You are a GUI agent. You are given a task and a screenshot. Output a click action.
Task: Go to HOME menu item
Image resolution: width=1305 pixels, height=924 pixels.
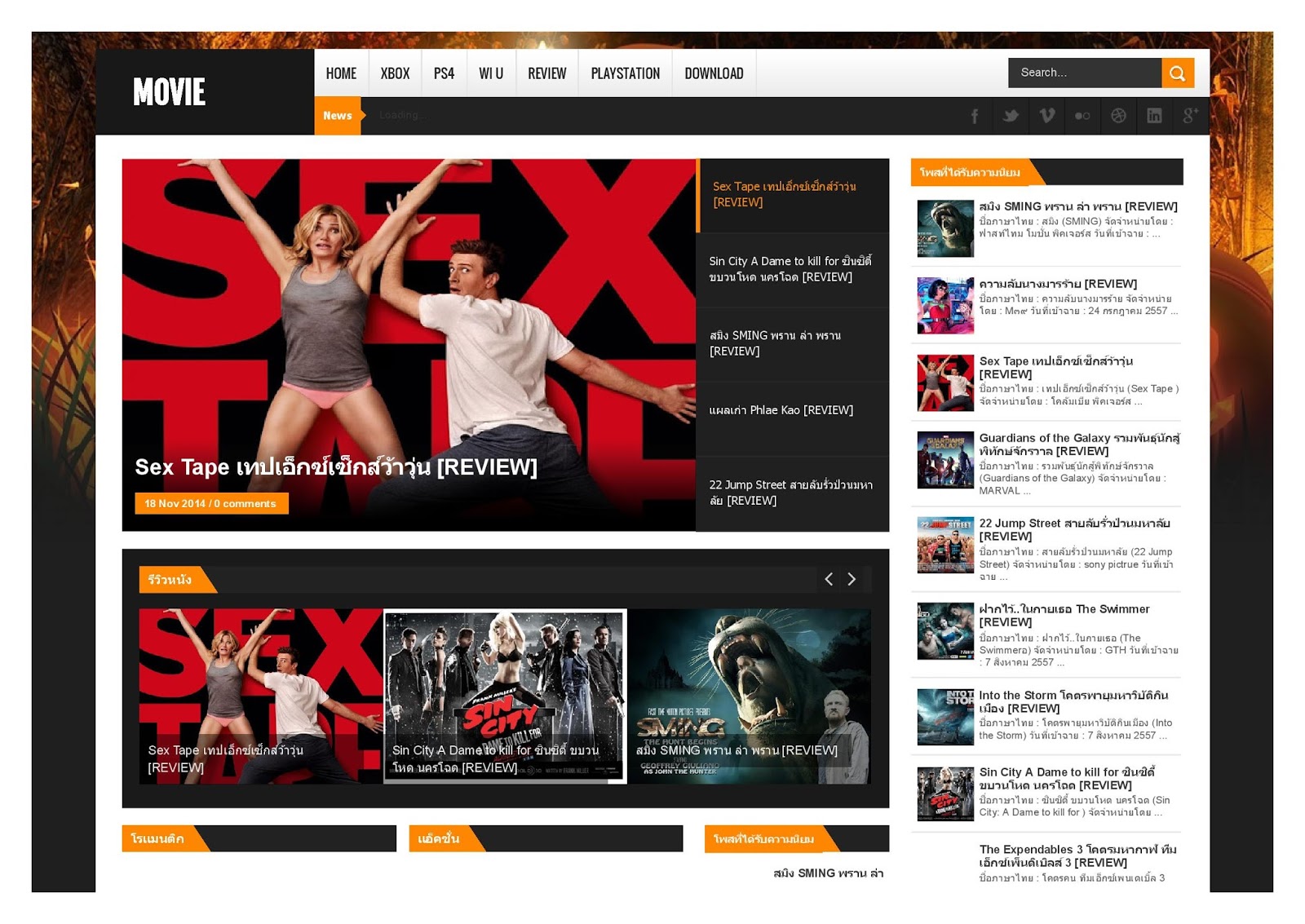click(341, 73)
